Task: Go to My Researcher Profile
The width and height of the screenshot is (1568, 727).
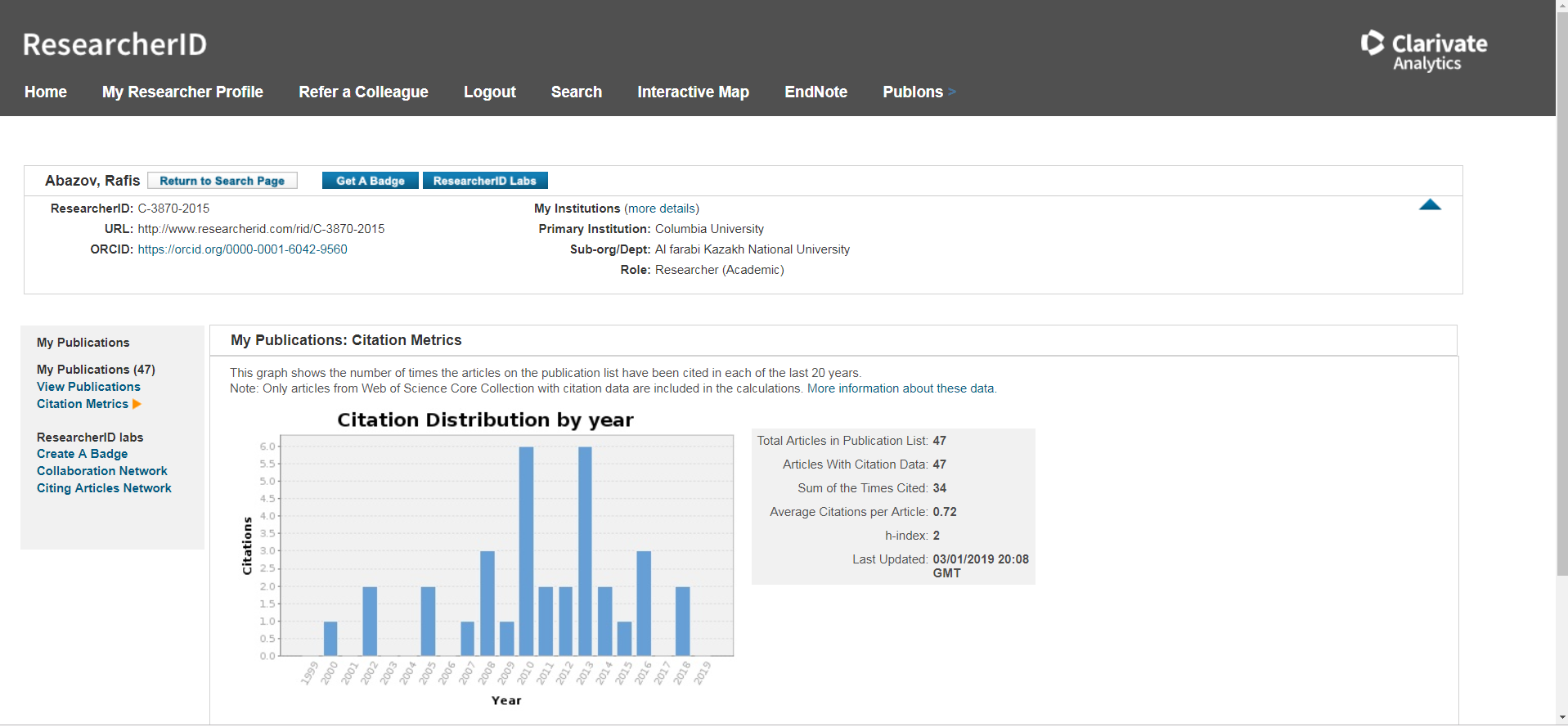Action: coord(182,92)
